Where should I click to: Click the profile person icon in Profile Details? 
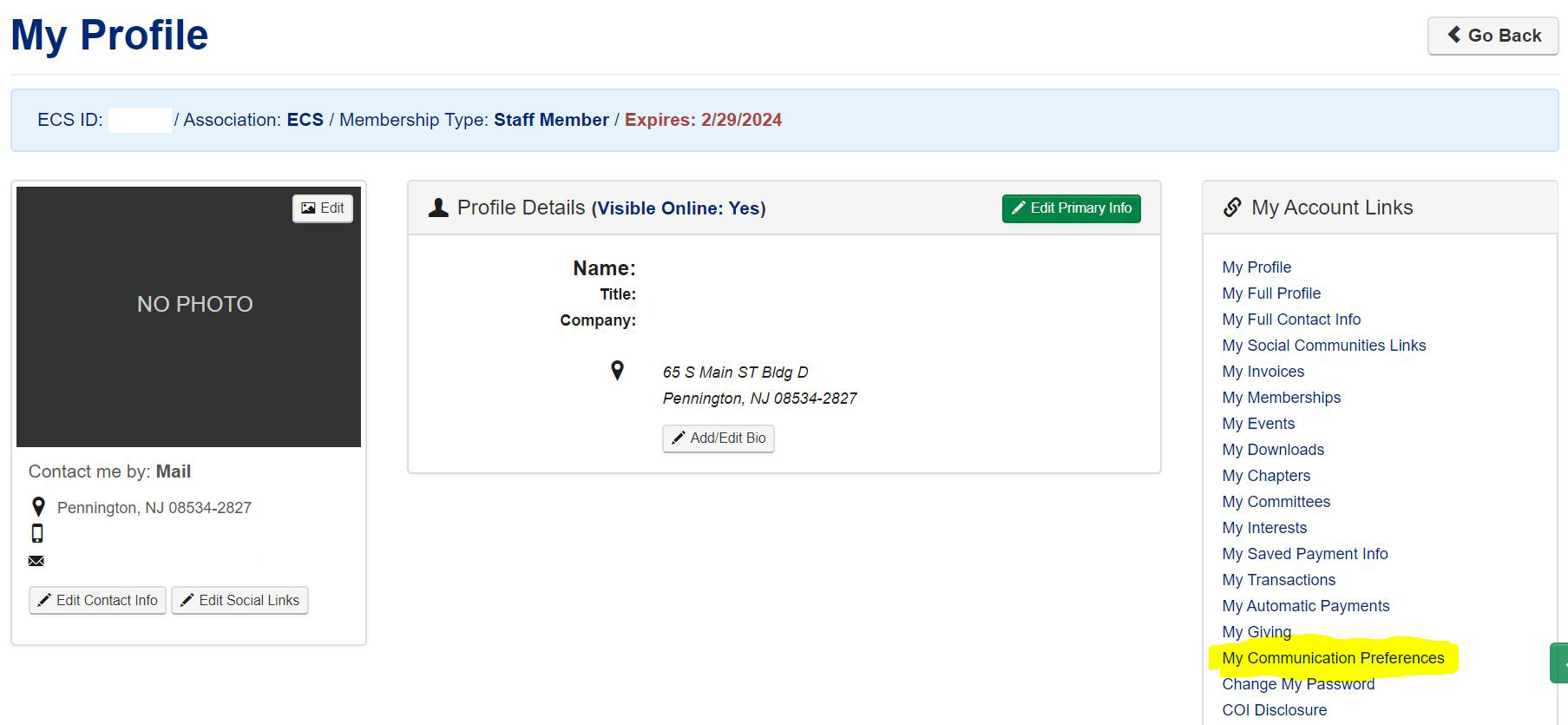[438, 208]
